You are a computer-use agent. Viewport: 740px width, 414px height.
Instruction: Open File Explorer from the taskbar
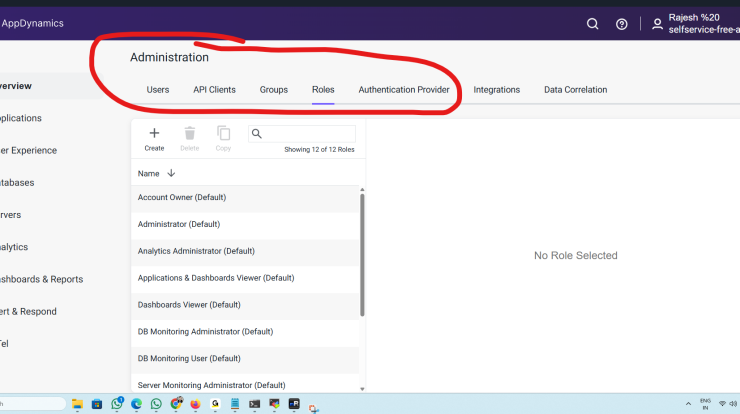[77, 404]
